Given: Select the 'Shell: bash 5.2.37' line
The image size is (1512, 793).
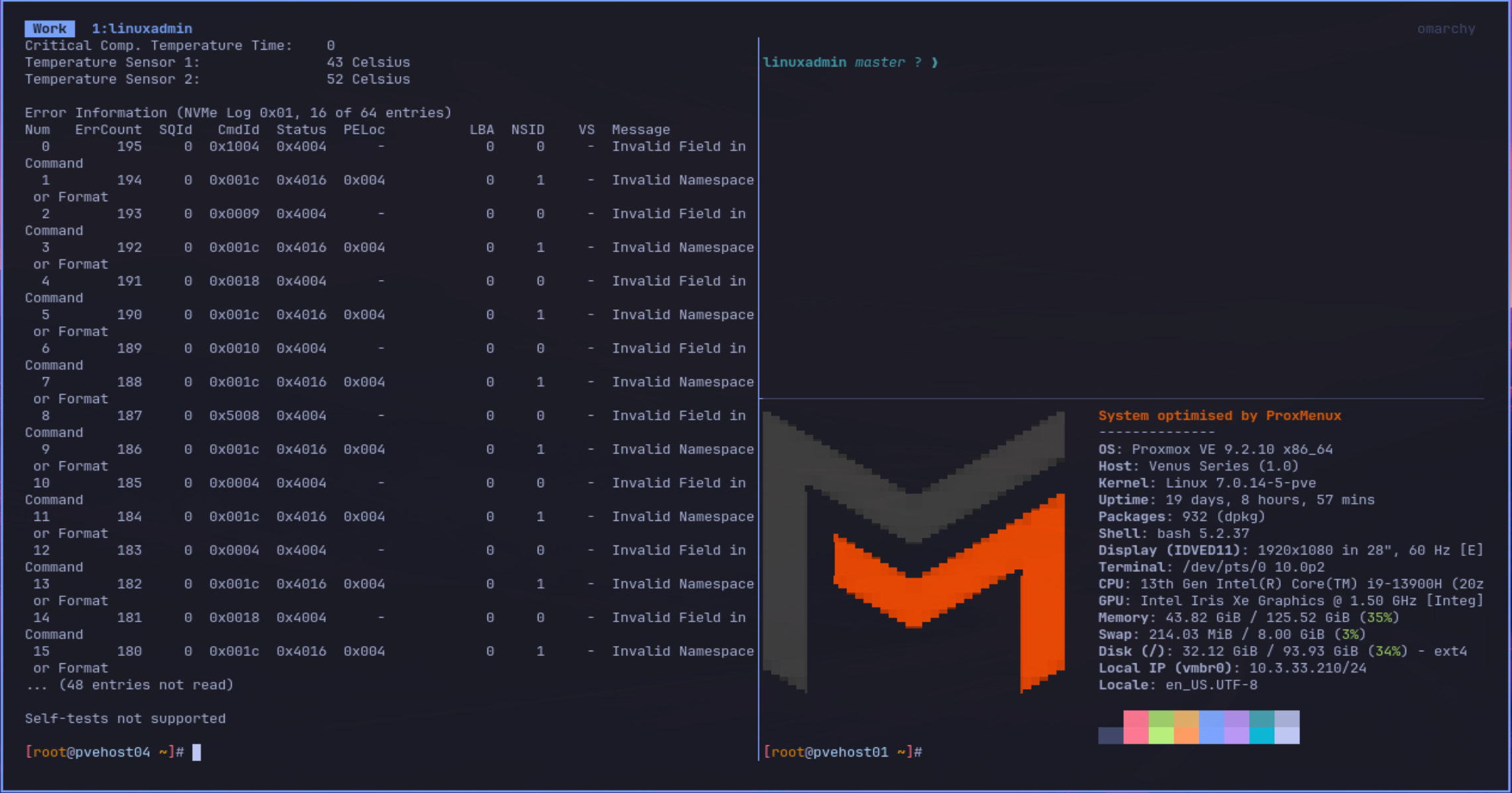Looking at the screenshot, I should coord(1174,534).
